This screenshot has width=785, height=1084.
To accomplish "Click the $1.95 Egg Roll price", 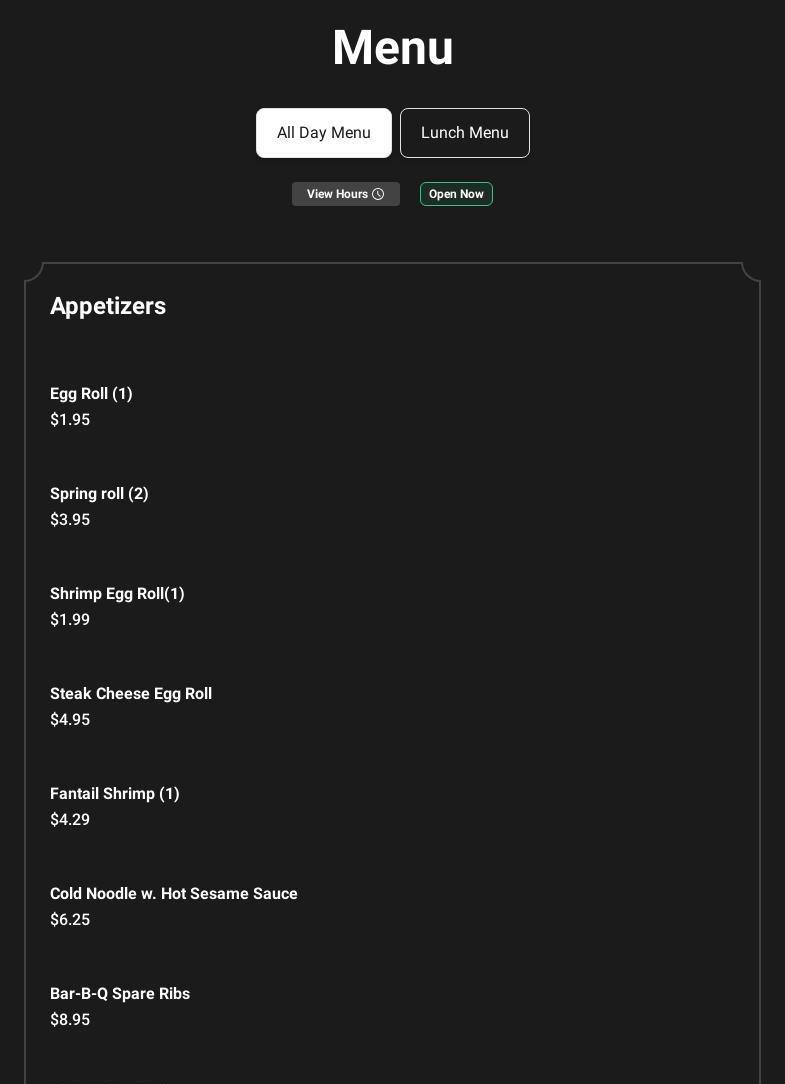I will point(70,420).
